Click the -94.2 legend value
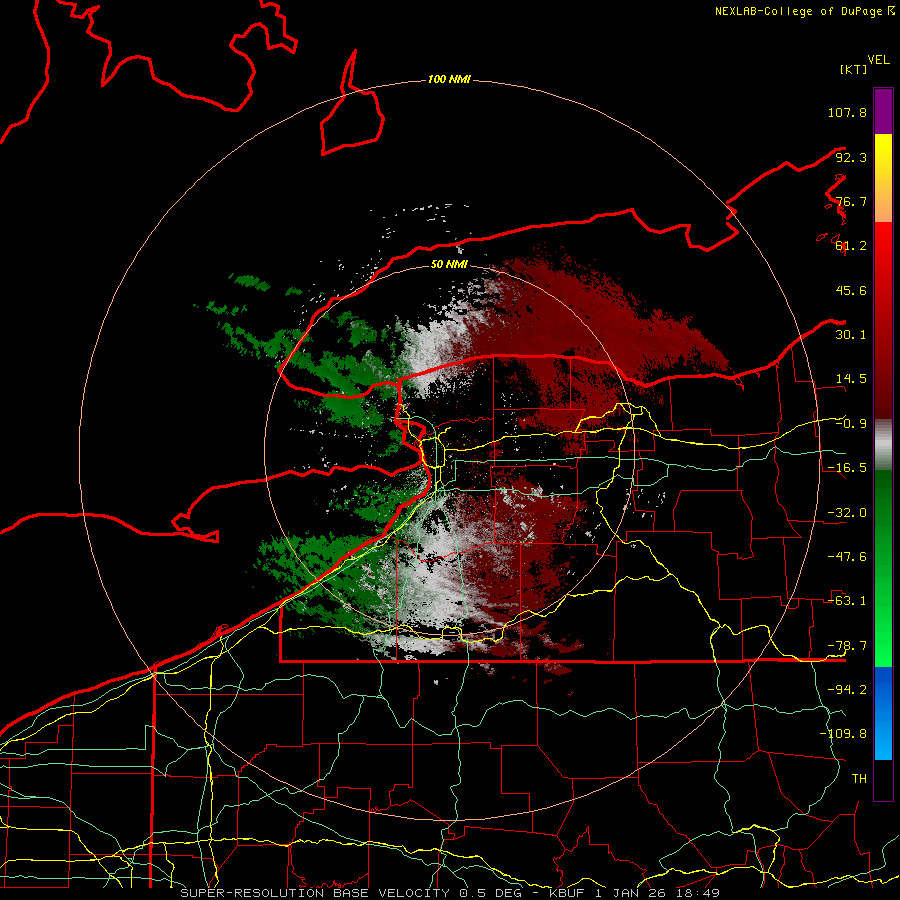 (847, 690)
